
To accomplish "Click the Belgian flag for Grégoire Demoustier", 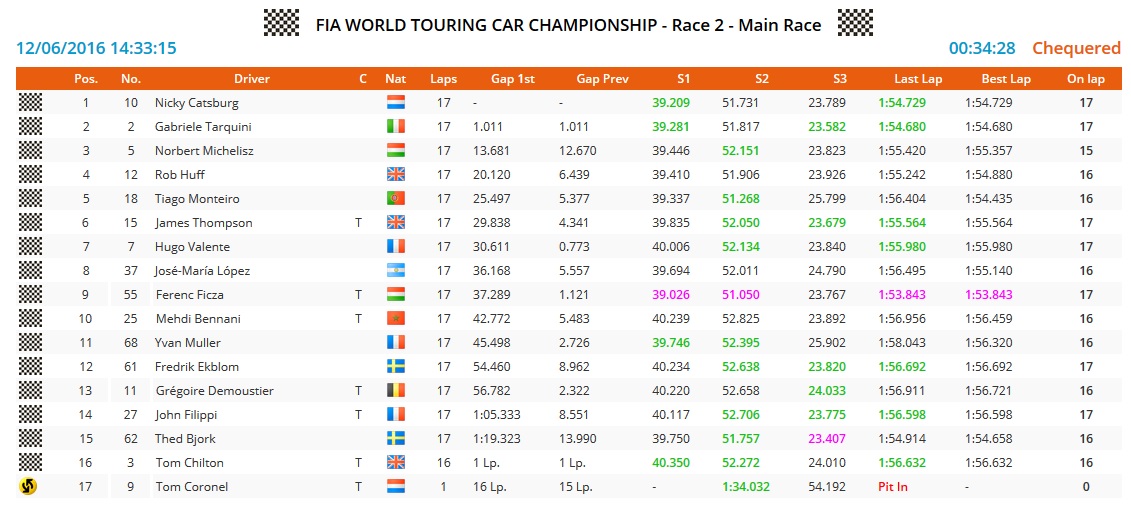I will point(395,391).
